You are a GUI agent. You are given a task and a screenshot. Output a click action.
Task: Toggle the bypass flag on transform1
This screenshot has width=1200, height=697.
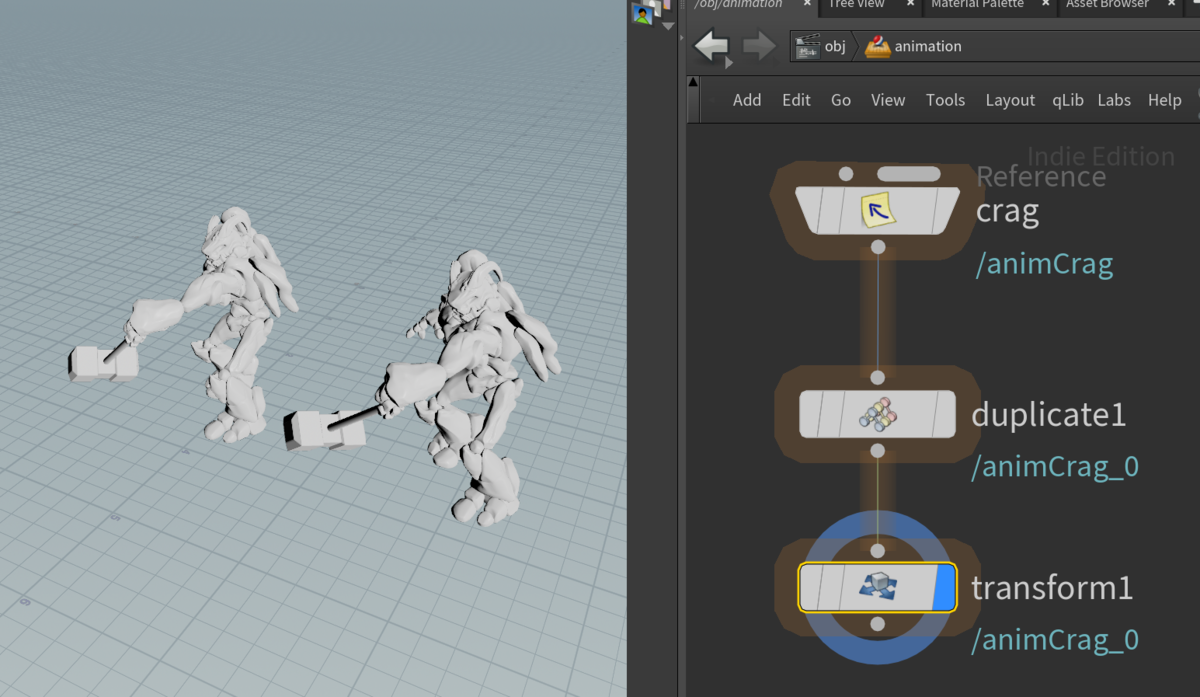812,587
